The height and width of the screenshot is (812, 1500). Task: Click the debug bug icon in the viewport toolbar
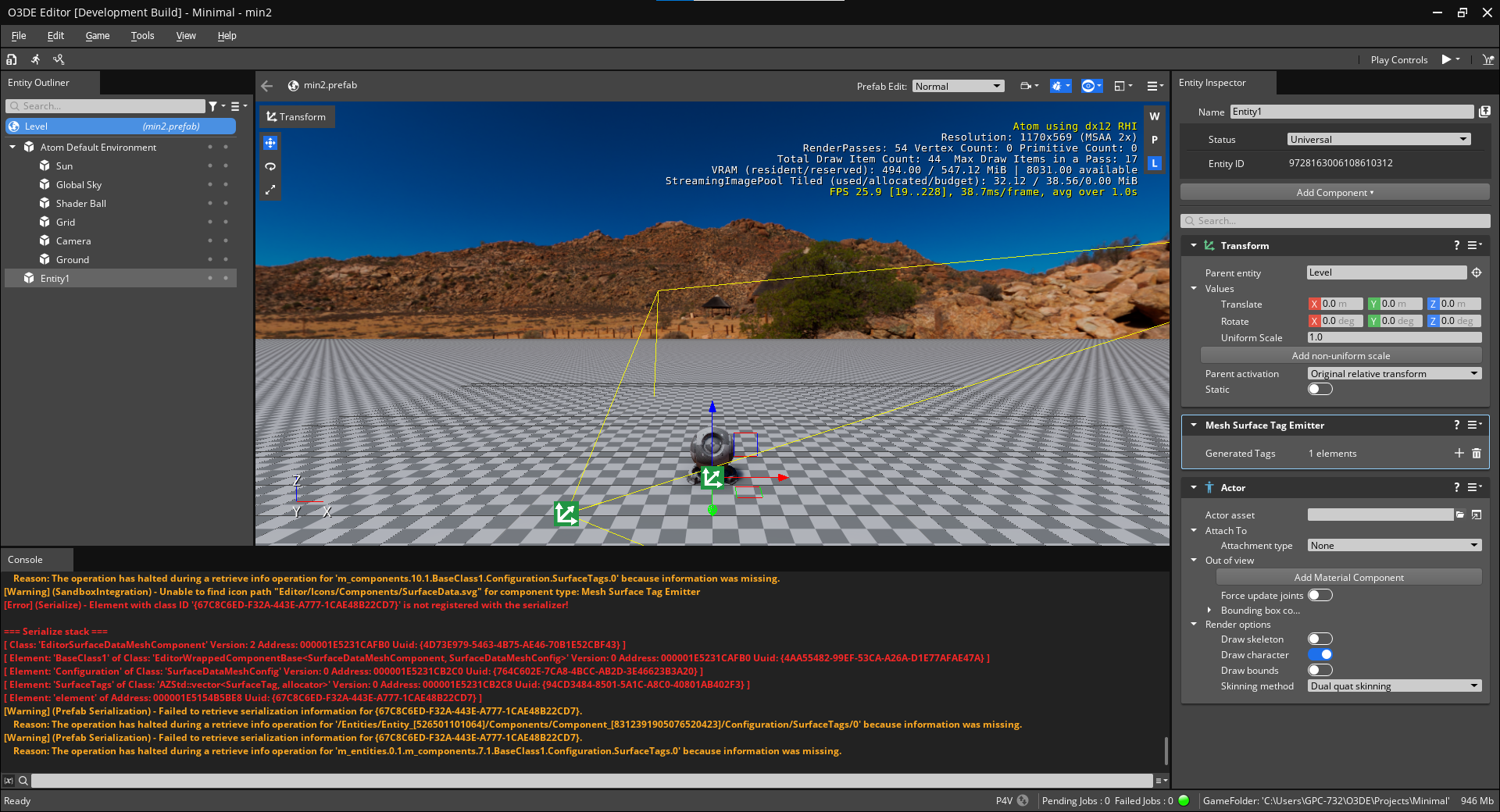click(1059, 86)
